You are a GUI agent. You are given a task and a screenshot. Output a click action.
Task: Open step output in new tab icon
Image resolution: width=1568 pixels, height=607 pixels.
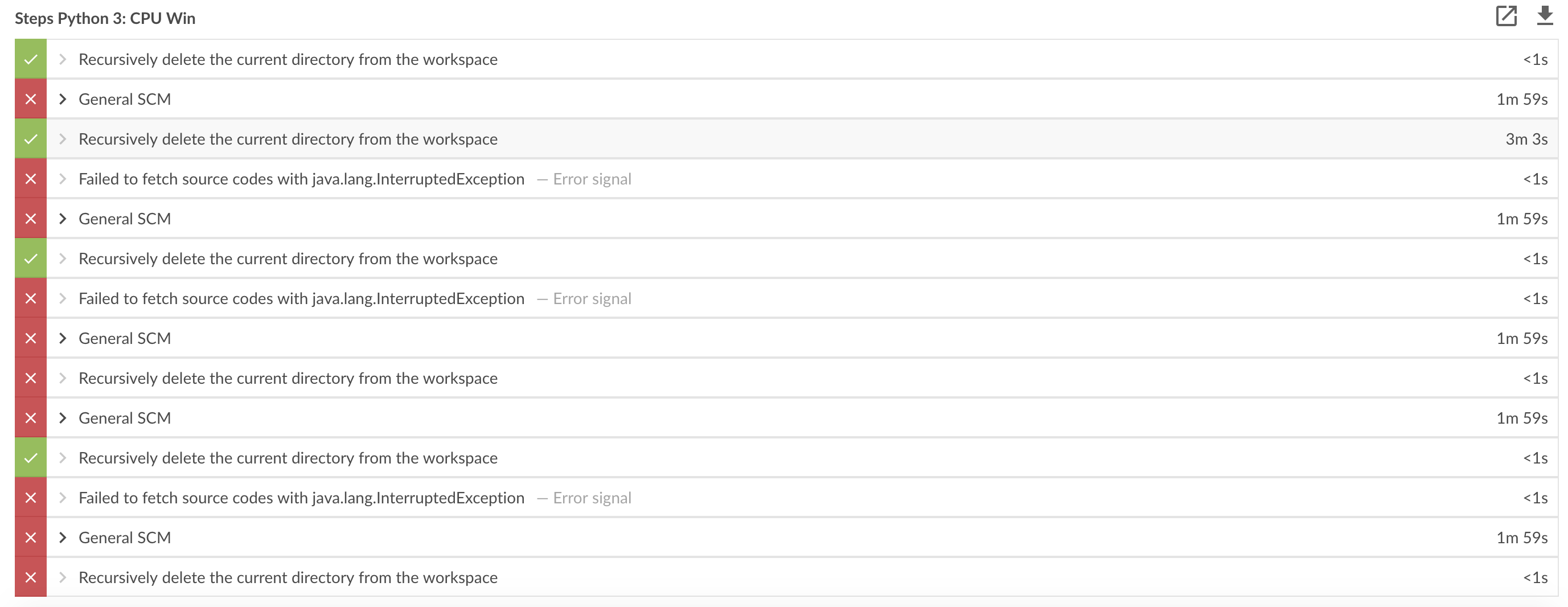[x=1508, y=17]
